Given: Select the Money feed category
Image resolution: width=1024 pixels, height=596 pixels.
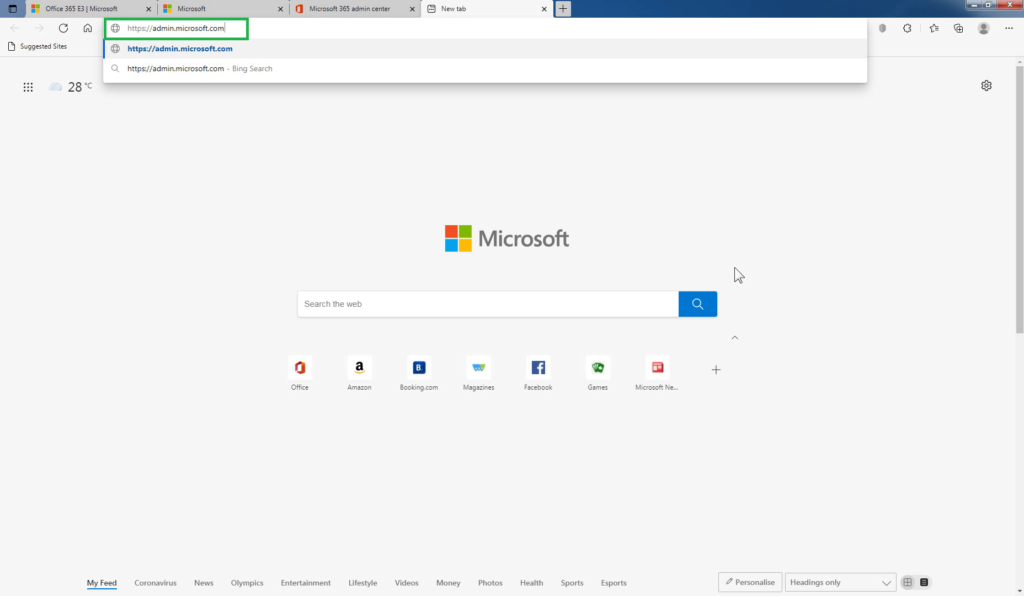Looking at the screenshot, I should point(448,583).
